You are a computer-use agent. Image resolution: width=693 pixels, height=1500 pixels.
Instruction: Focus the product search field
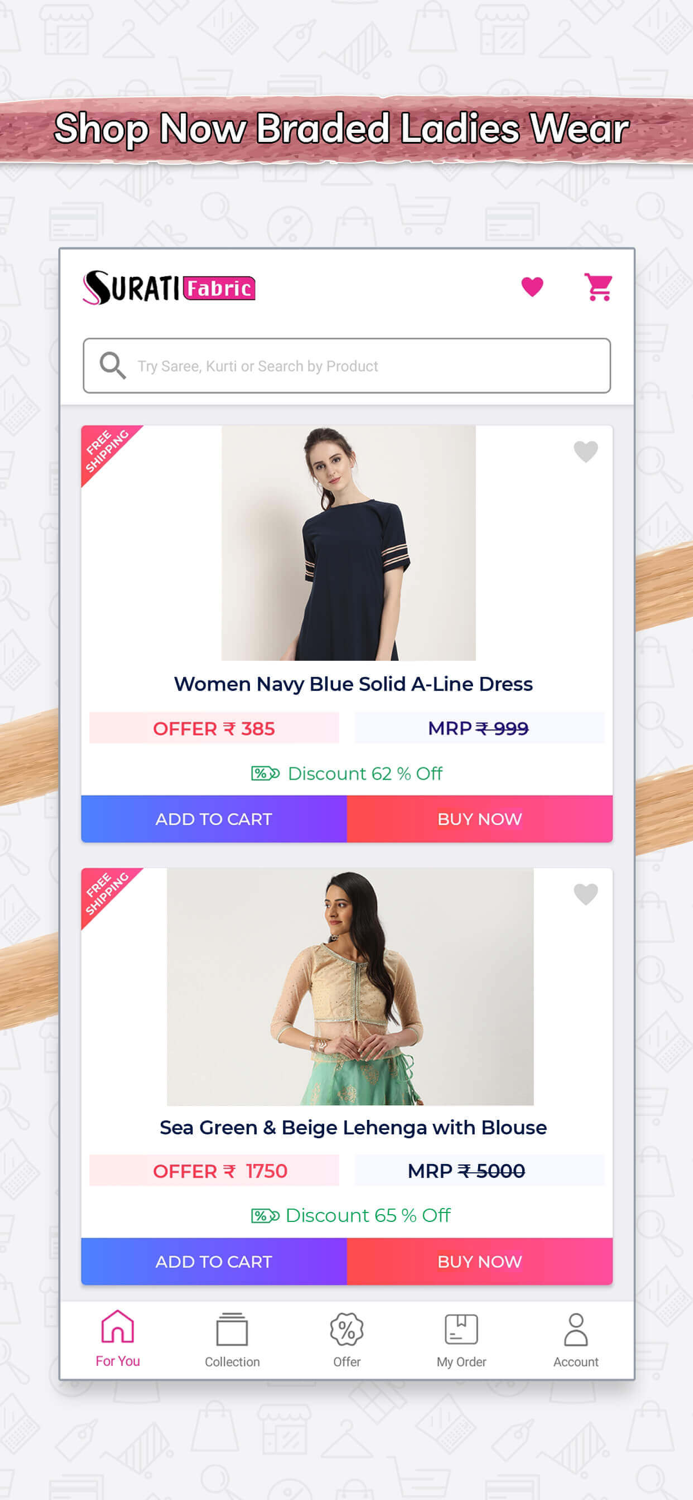pyautogui.click(x=347, y=366)
